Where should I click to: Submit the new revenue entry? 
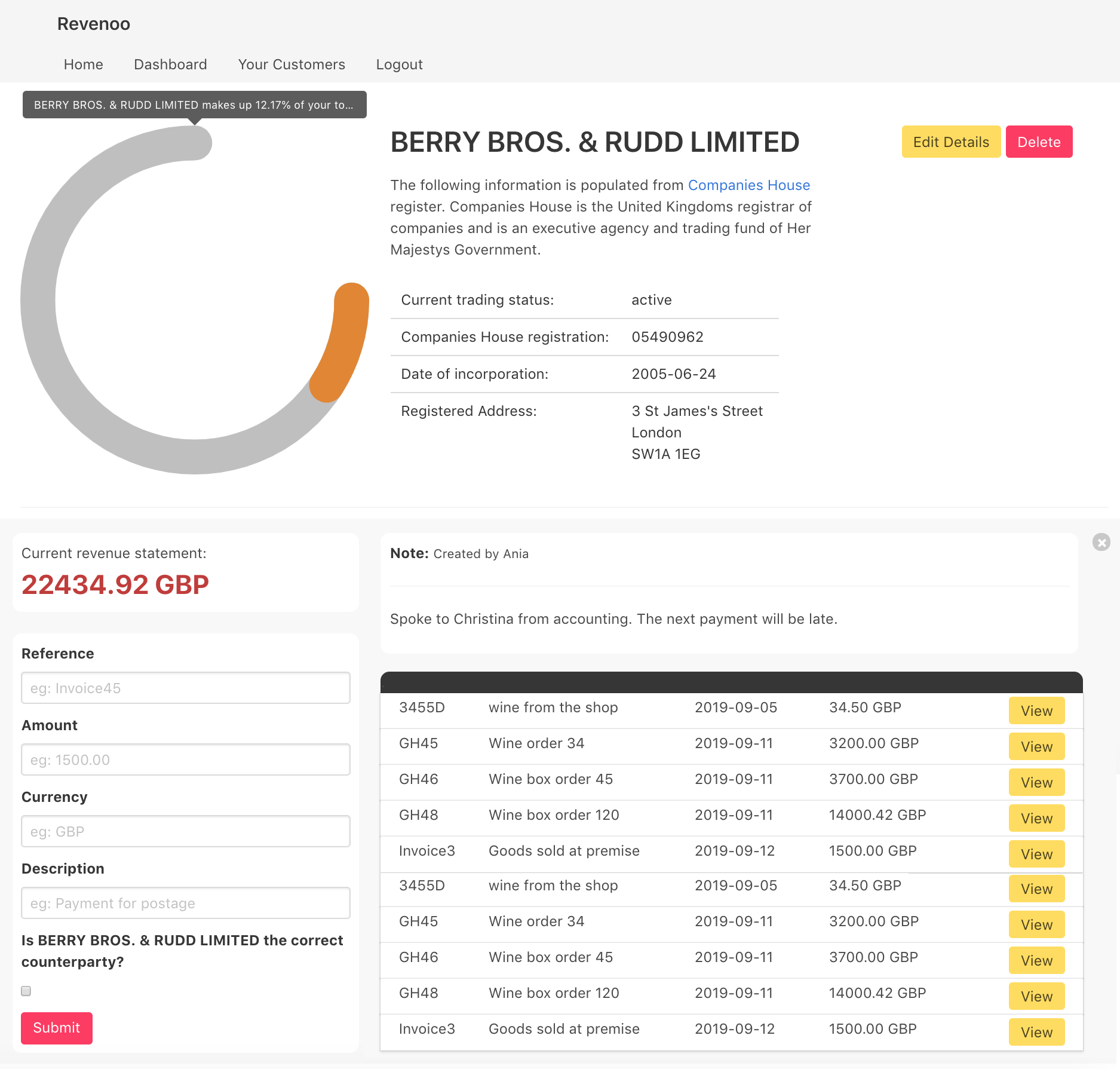pos(57,1028)
